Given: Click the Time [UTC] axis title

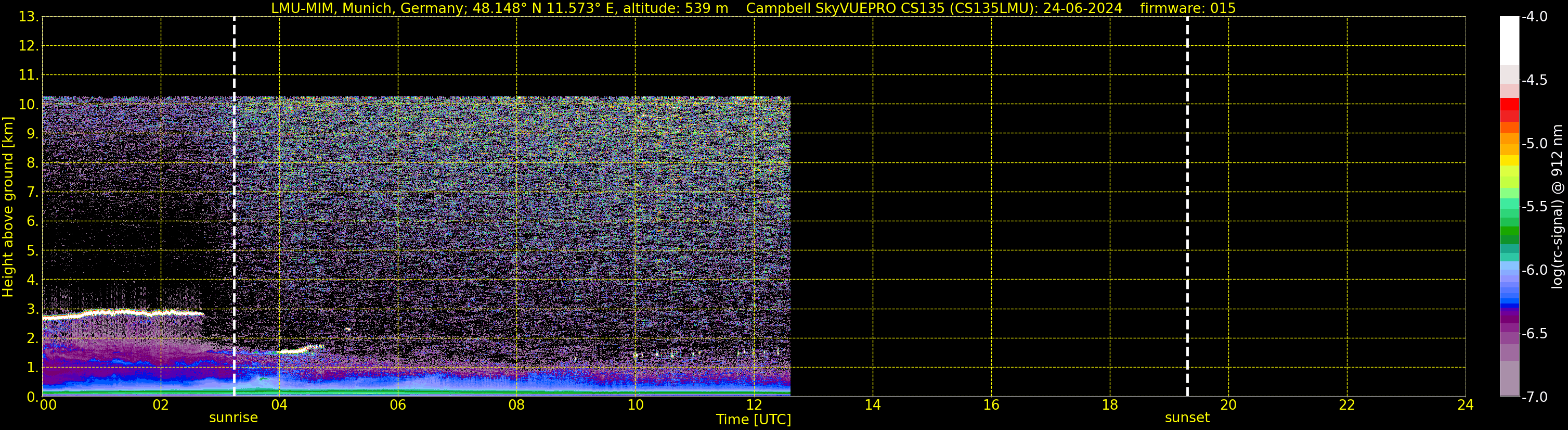Looking at the screenshot, I should [754, 420].
